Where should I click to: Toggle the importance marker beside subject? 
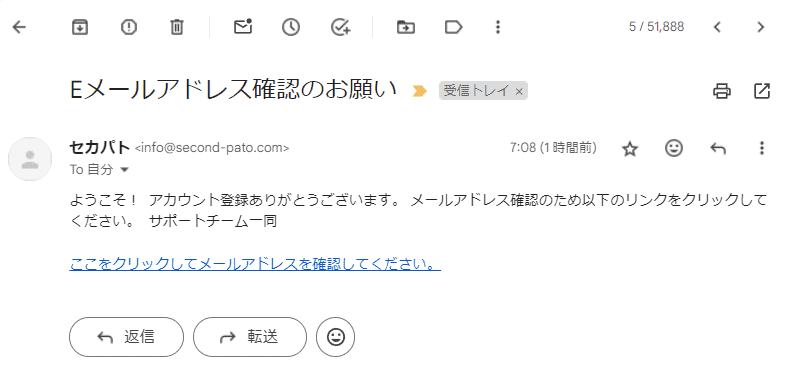[419, 91]
